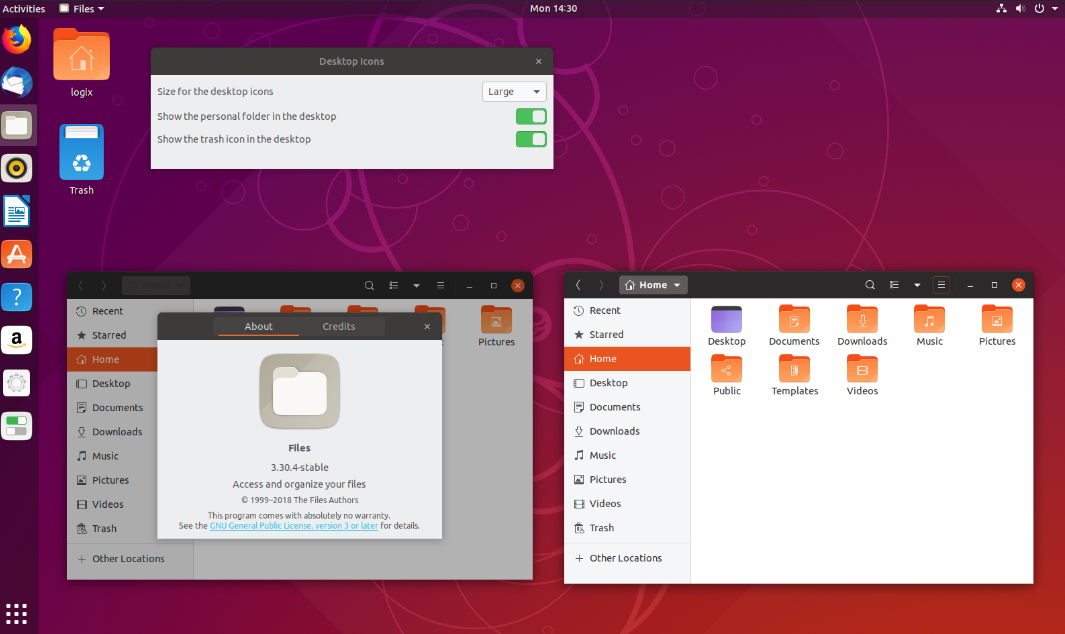
Task: Toggle show trash icon in the desktop
Action: [x=531, y=139]
